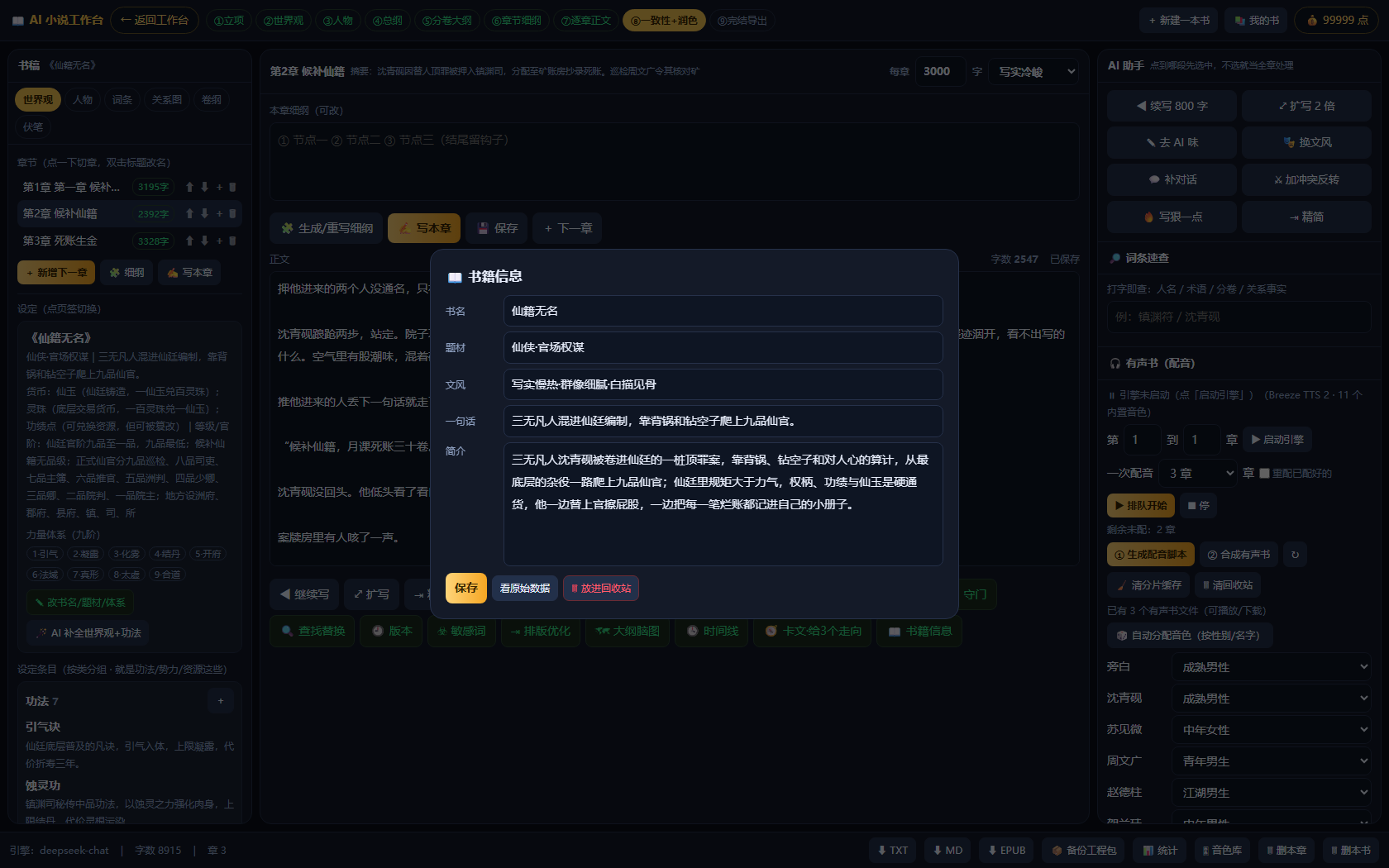Click 查找替换 find and replace
Viewport: 1389px width, 868px height.
313,631
